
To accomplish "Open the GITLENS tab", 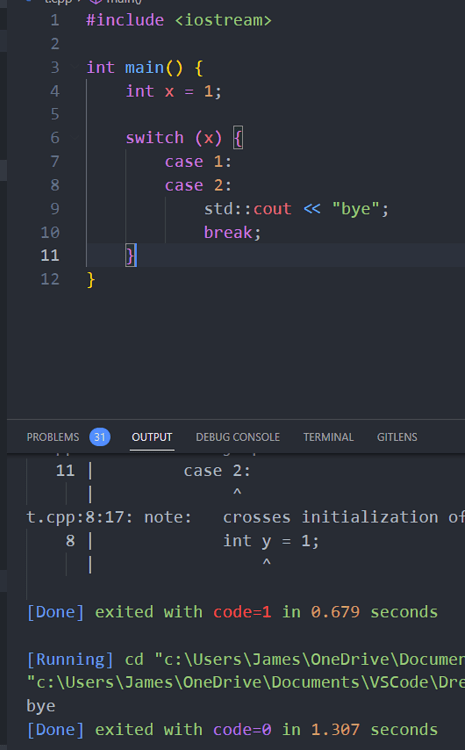I will point(397,437).
